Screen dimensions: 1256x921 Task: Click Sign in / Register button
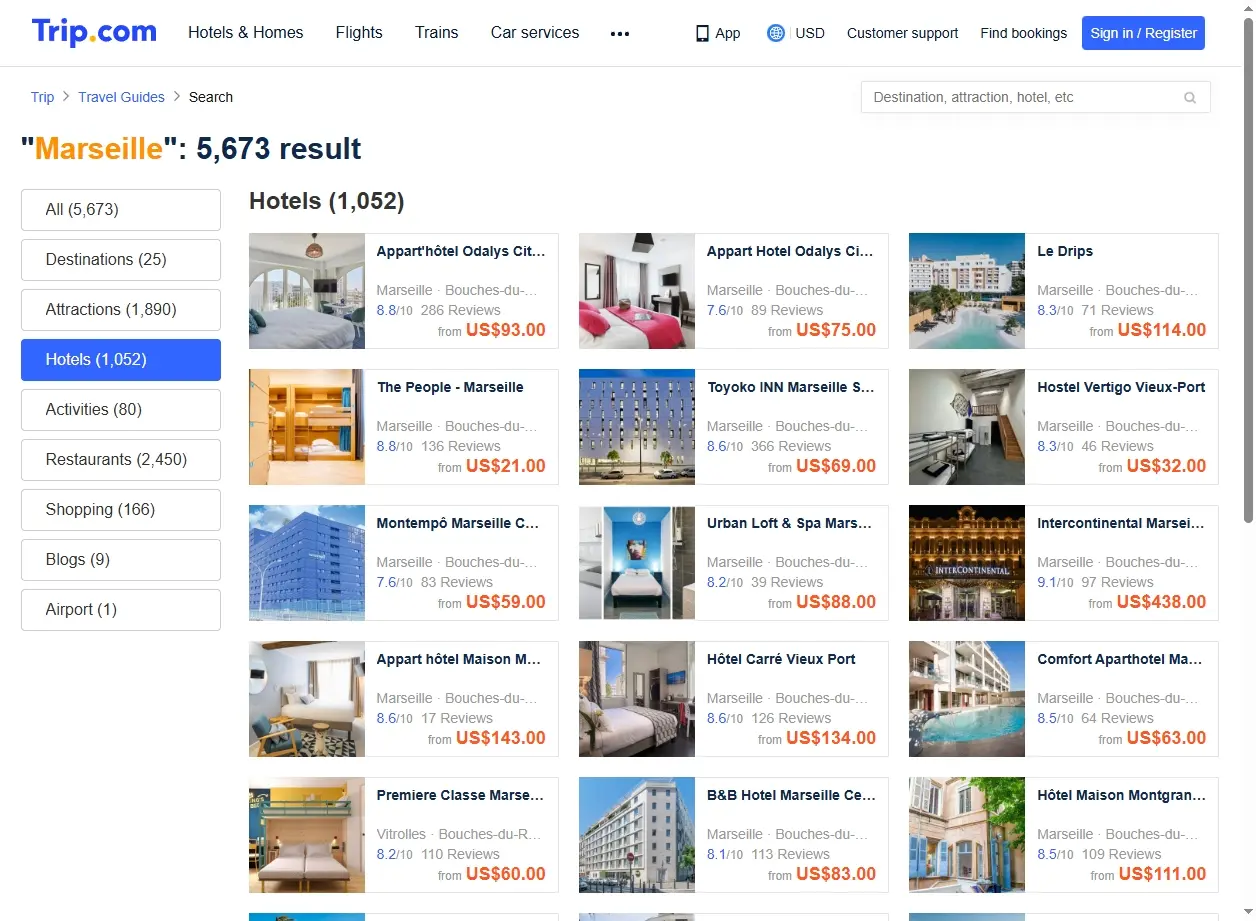click(x=1143, y=33)
